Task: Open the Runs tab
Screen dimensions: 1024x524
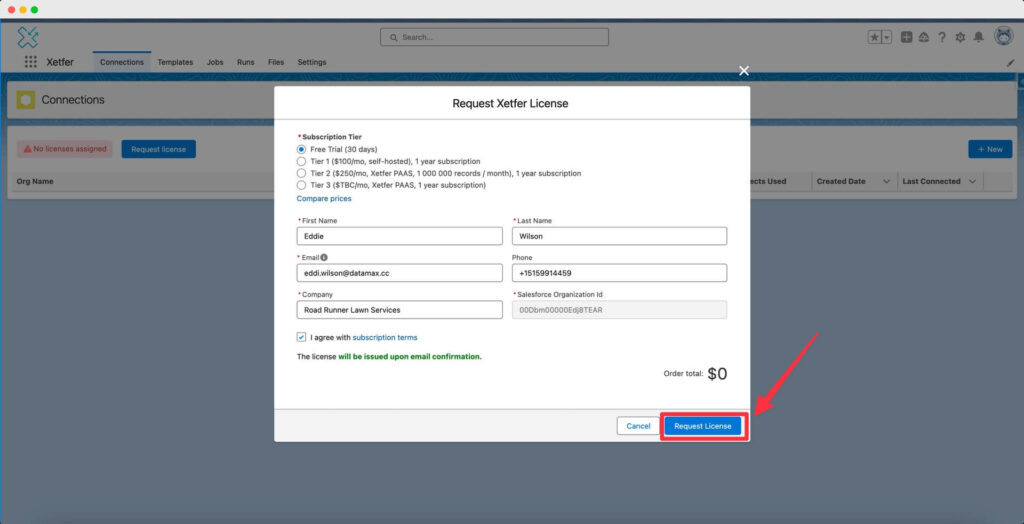Action: click(246, 62)
